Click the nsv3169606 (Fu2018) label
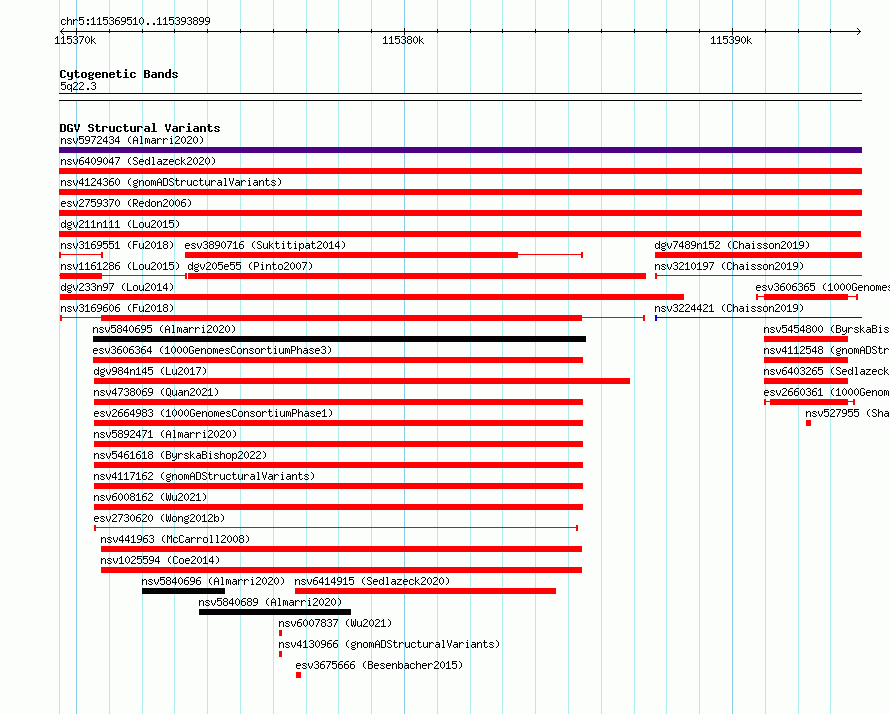 (x=117, y=308)
